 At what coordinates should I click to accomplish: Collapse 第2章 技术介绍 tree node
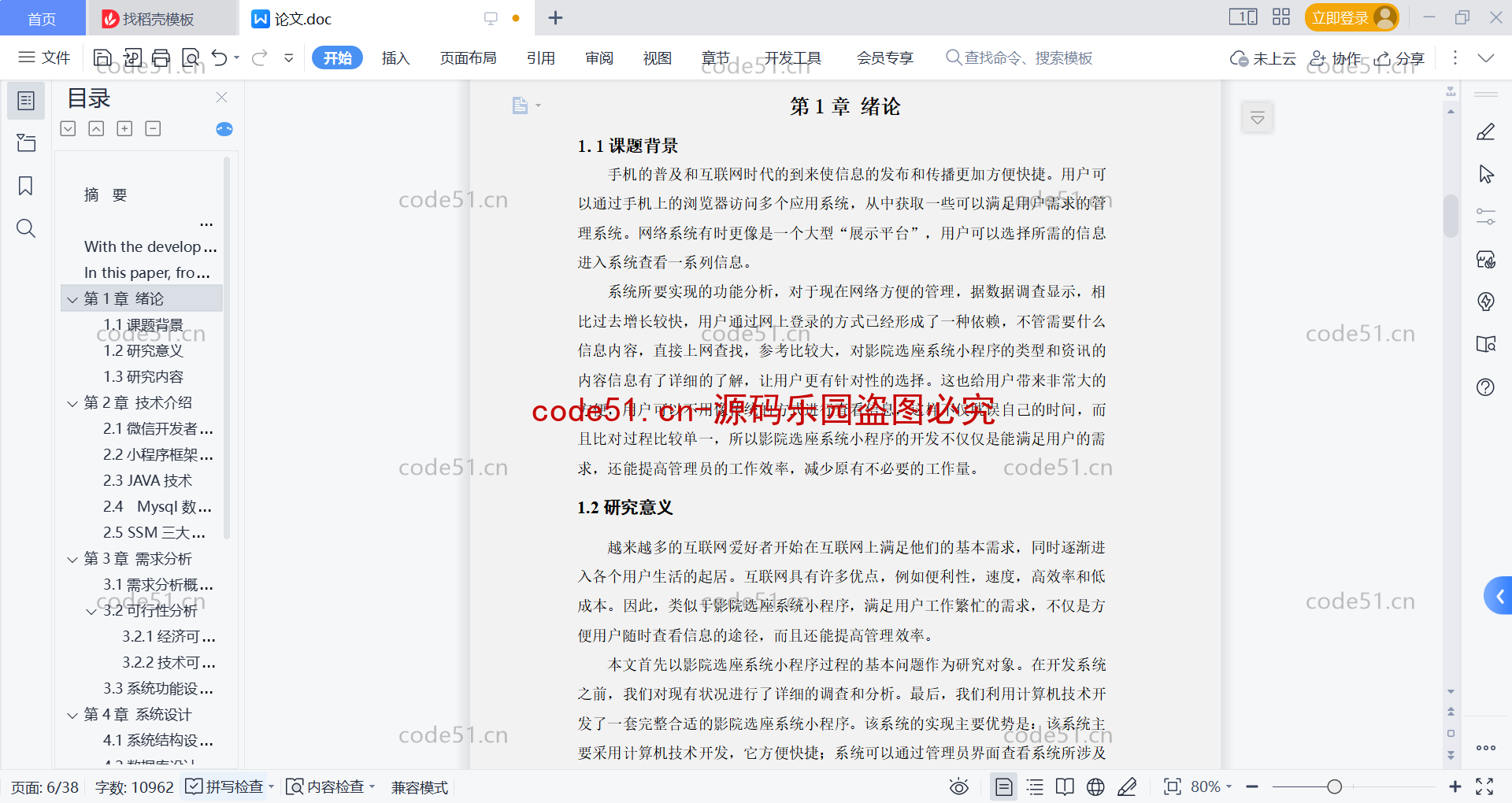coord(72,403)
